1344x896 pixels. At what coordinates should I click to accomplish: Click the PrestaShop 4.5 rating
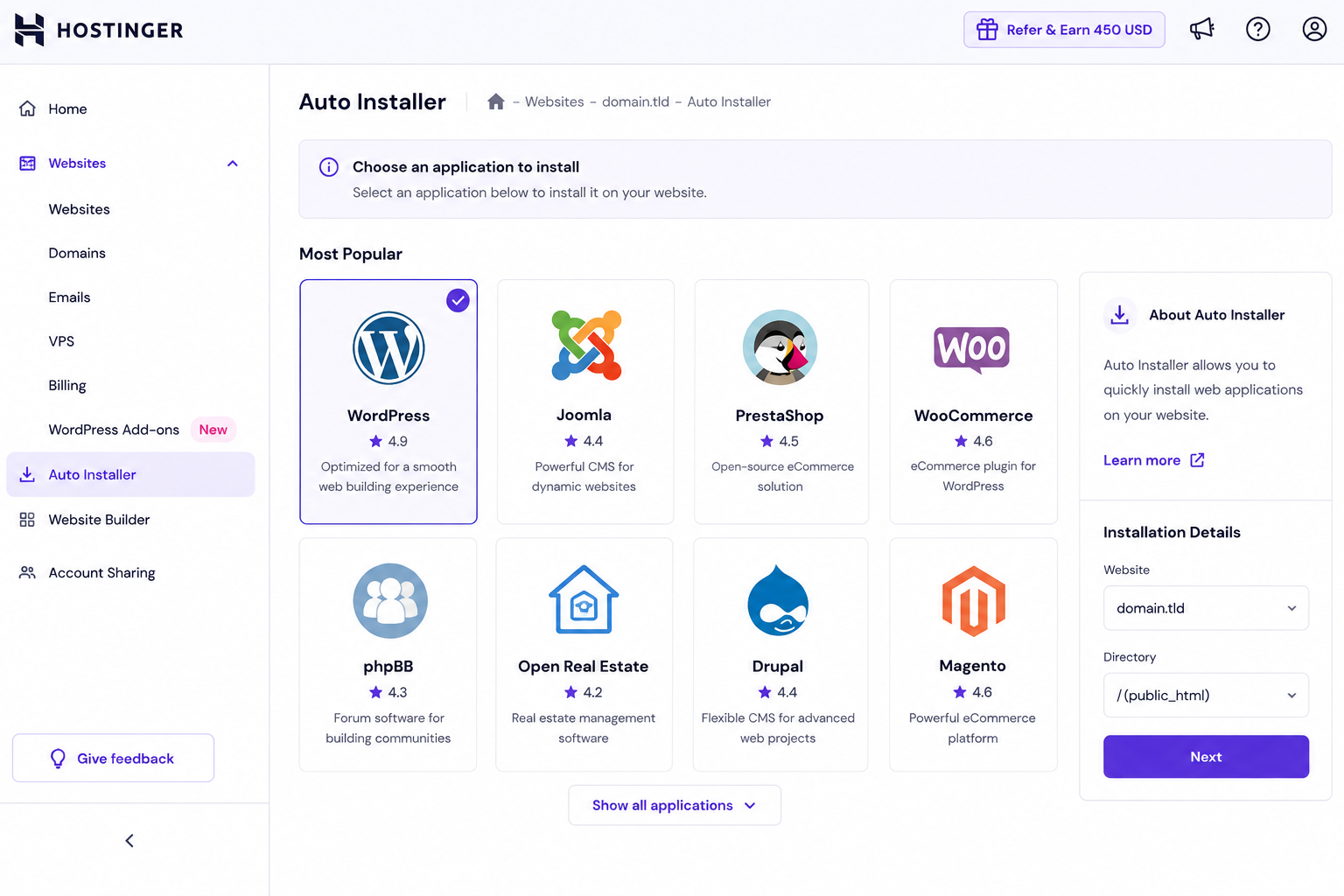780,441
